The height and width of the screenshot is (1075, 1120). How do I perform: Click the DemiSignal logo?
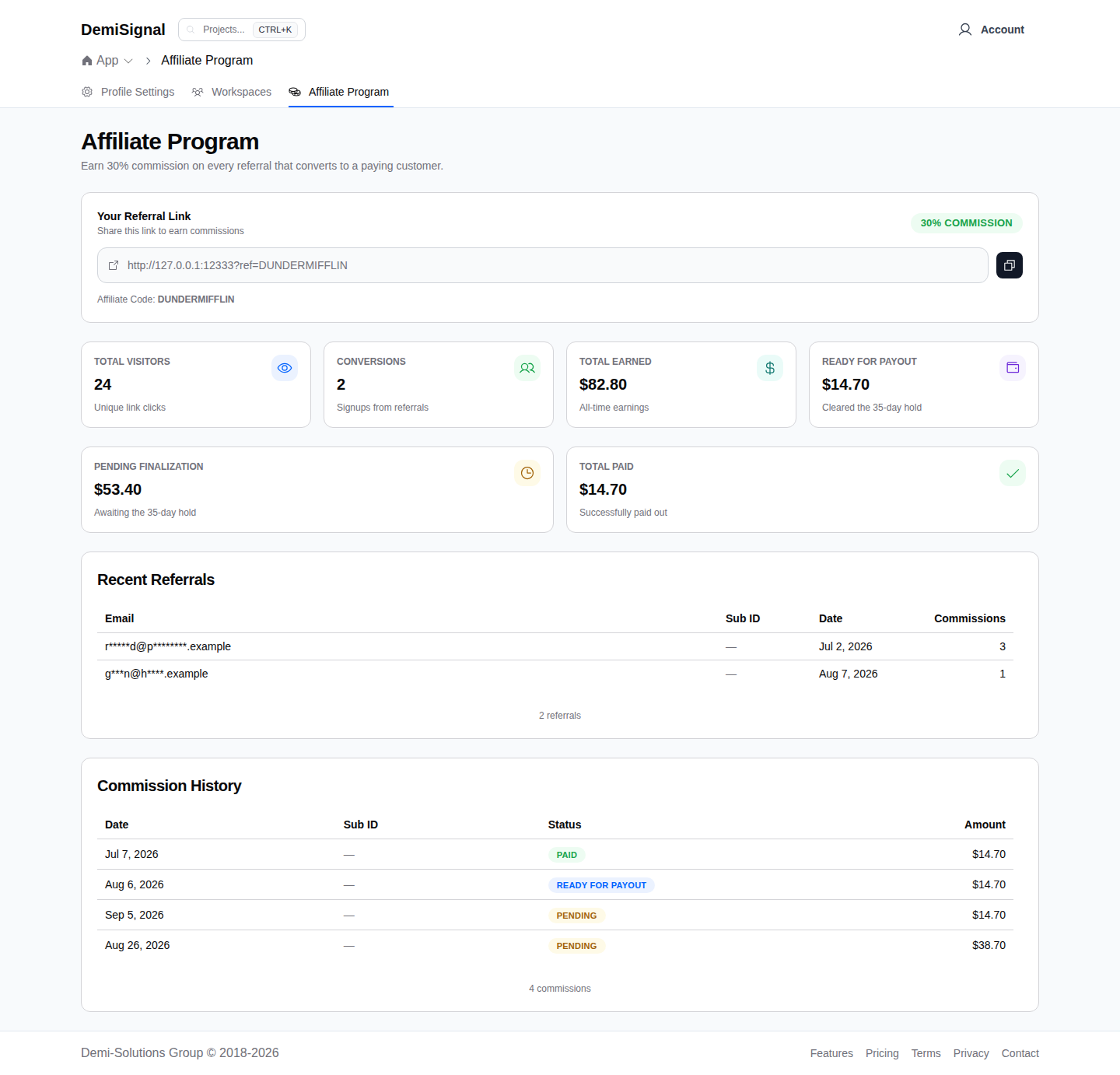click(x=123, y=30)
